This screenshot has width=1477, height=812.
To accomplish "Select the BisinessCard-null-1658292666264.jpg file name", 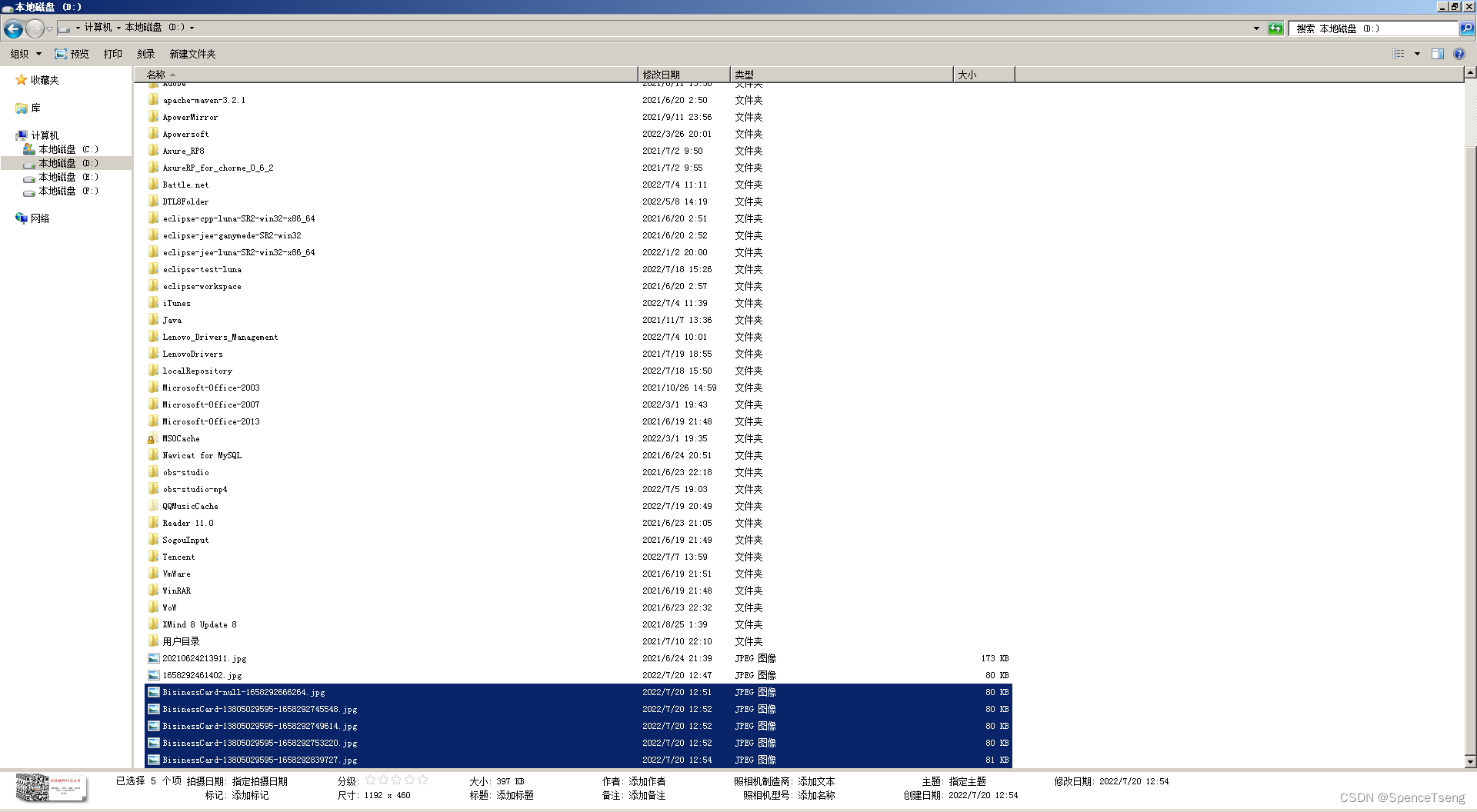I will [x=244, y=692].
